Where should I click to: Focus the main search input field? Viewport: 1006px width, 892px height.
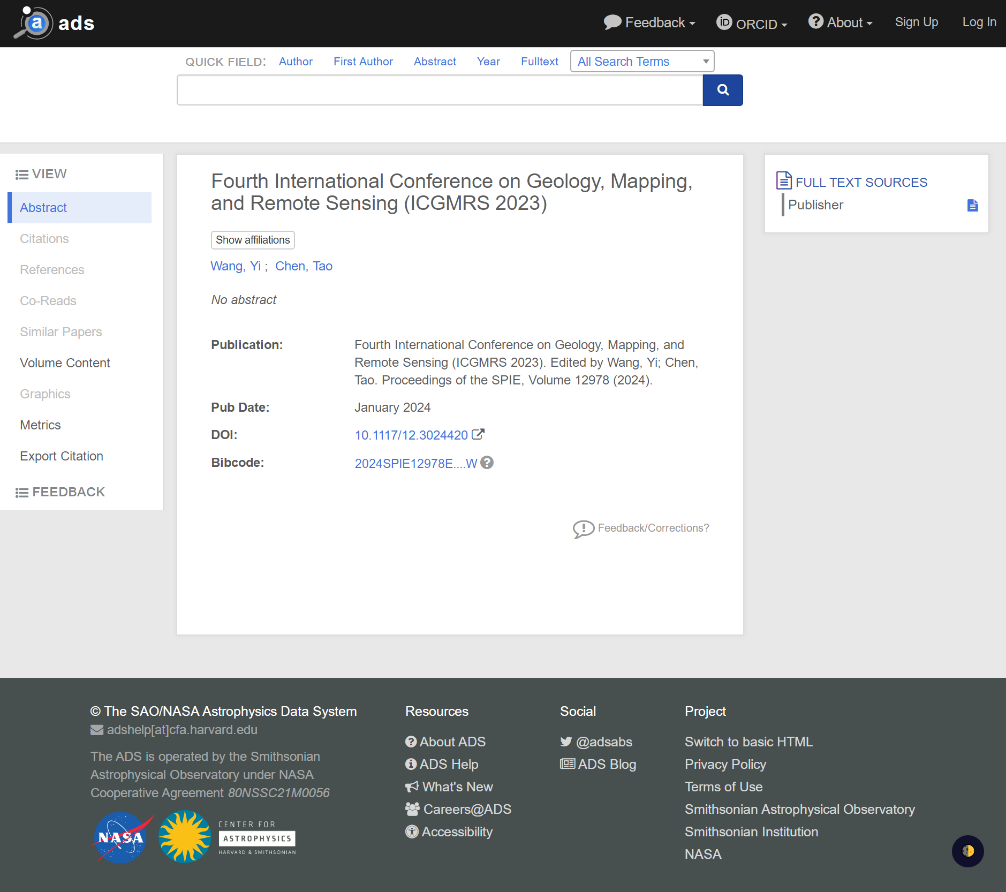click(440, 90)
